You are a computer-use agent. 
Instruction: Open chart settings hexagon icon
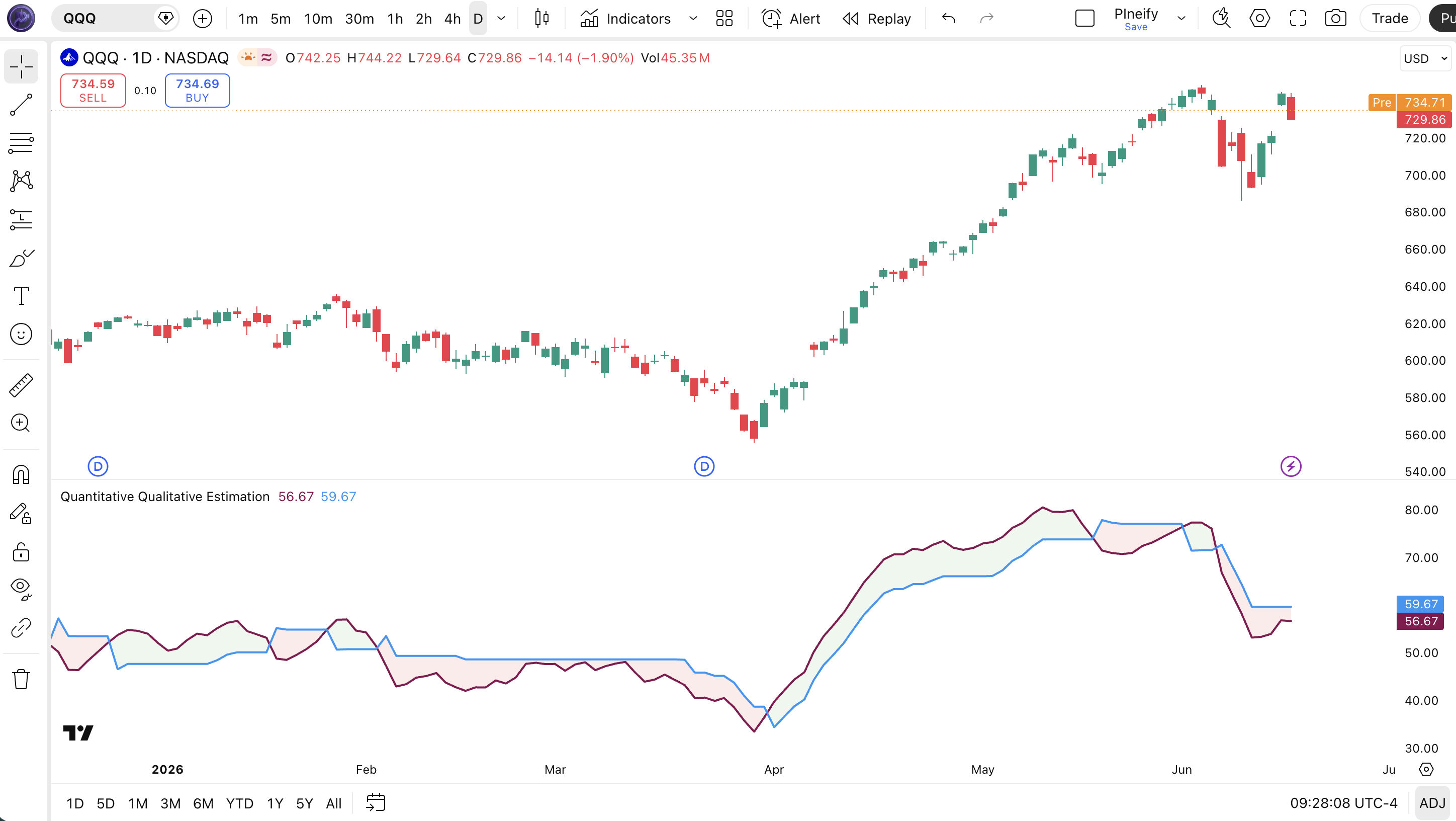tap(1259, 19)
